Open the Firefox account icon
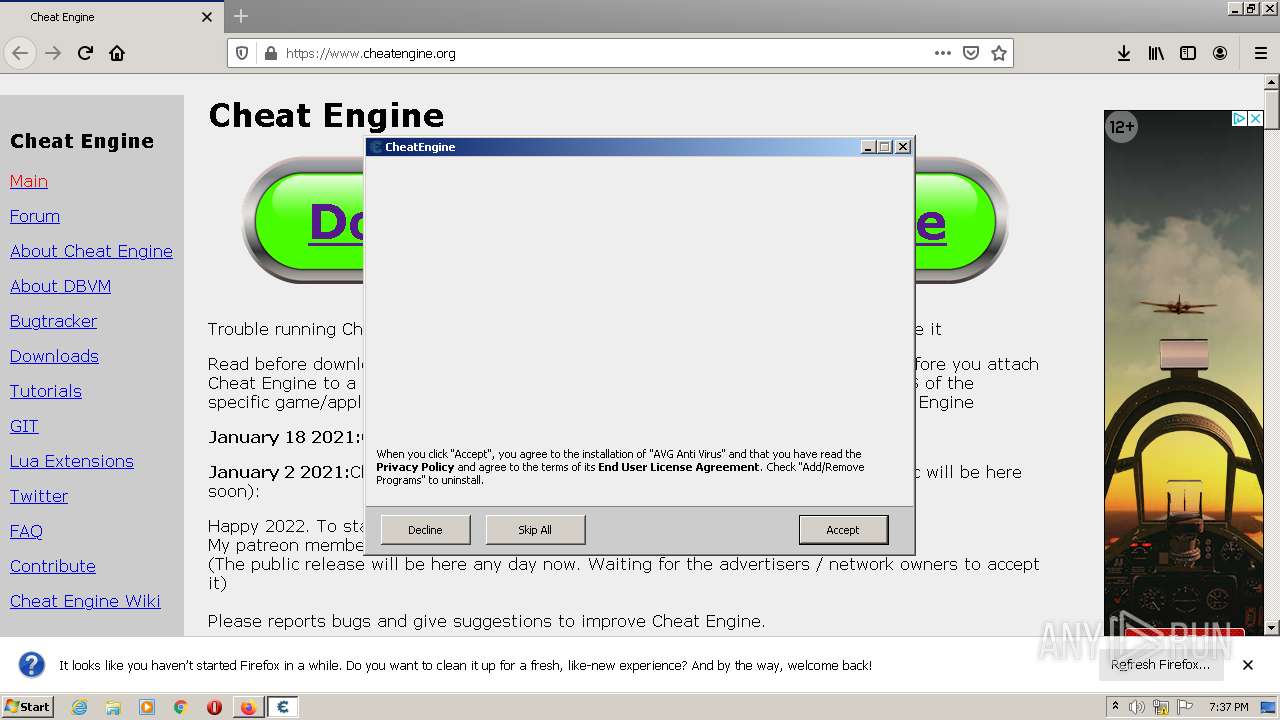The image size is (1280, 720). click(1220, 53)
